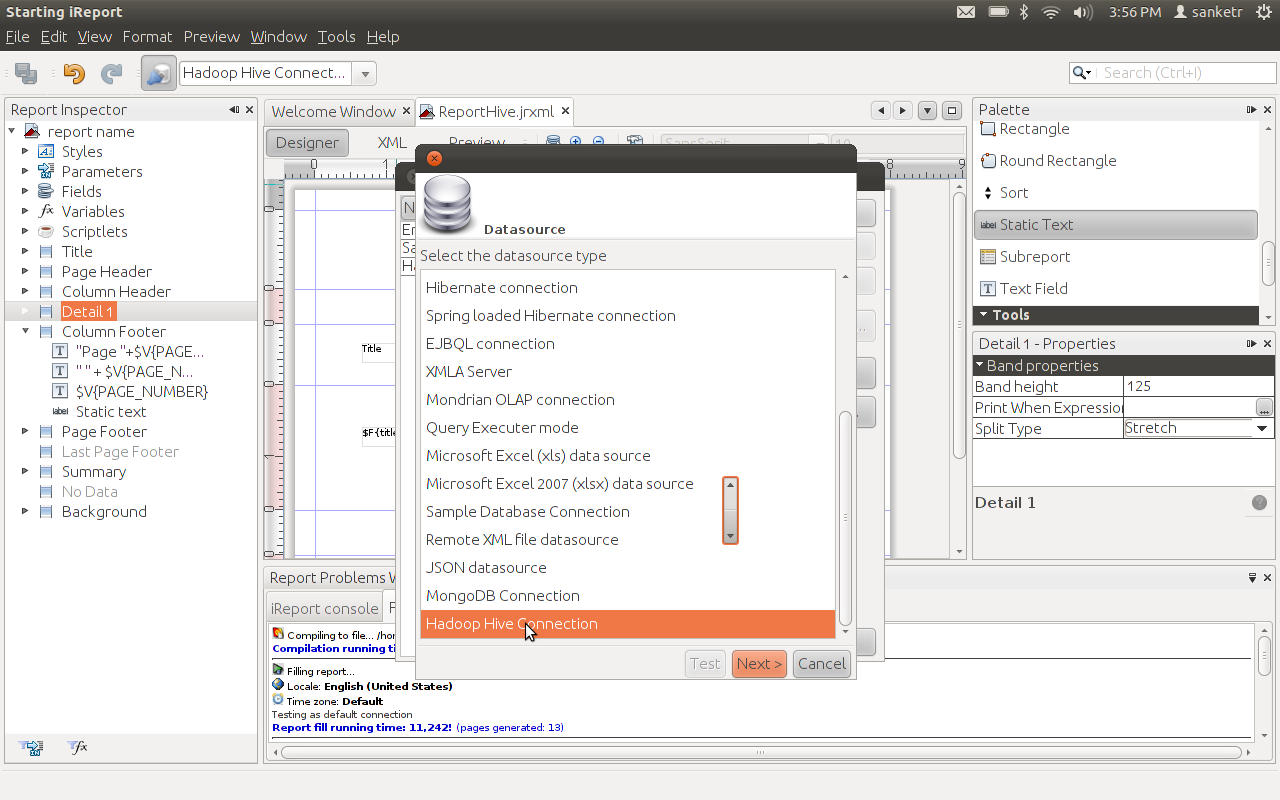Click the Save All toolbar icon

pyautogui.click(x=25, y=73)
